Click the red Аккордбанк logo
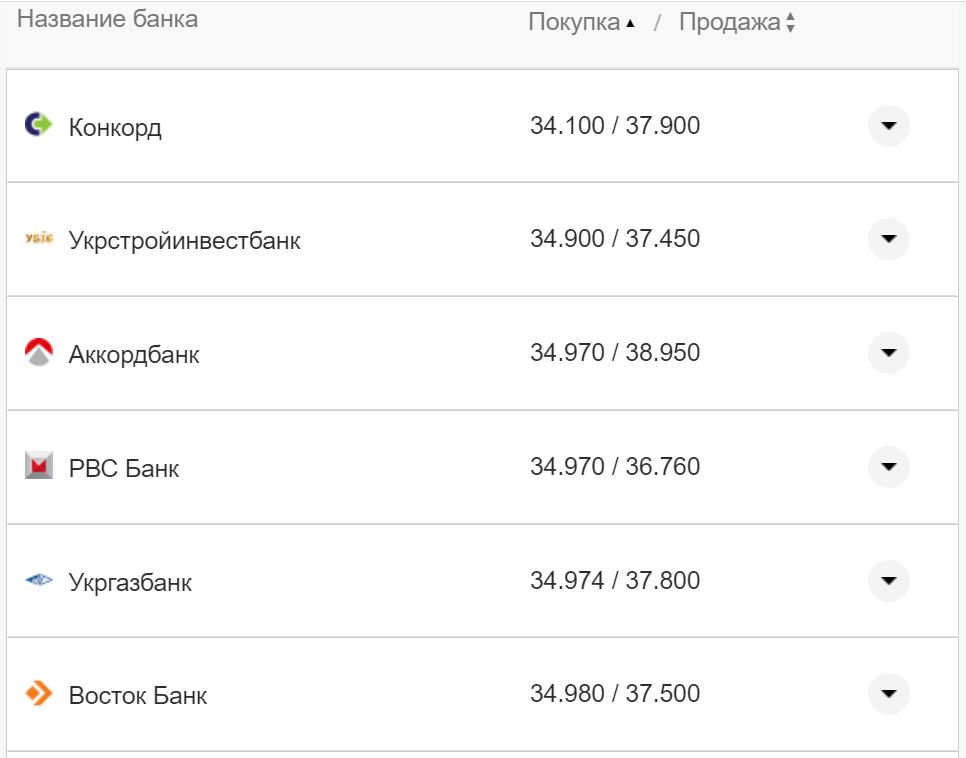 (36, 353)
